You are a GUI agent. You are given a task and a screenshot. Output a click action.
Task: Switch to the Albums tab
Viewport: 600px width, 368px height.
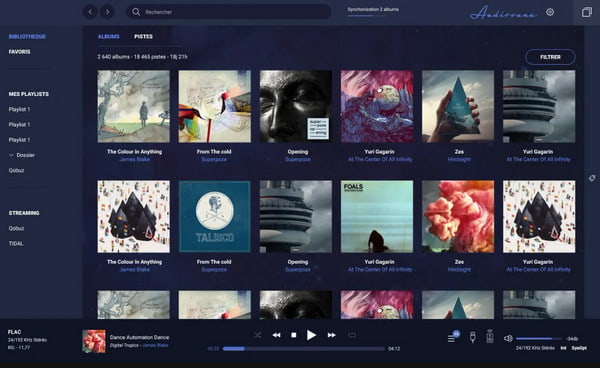109,36
